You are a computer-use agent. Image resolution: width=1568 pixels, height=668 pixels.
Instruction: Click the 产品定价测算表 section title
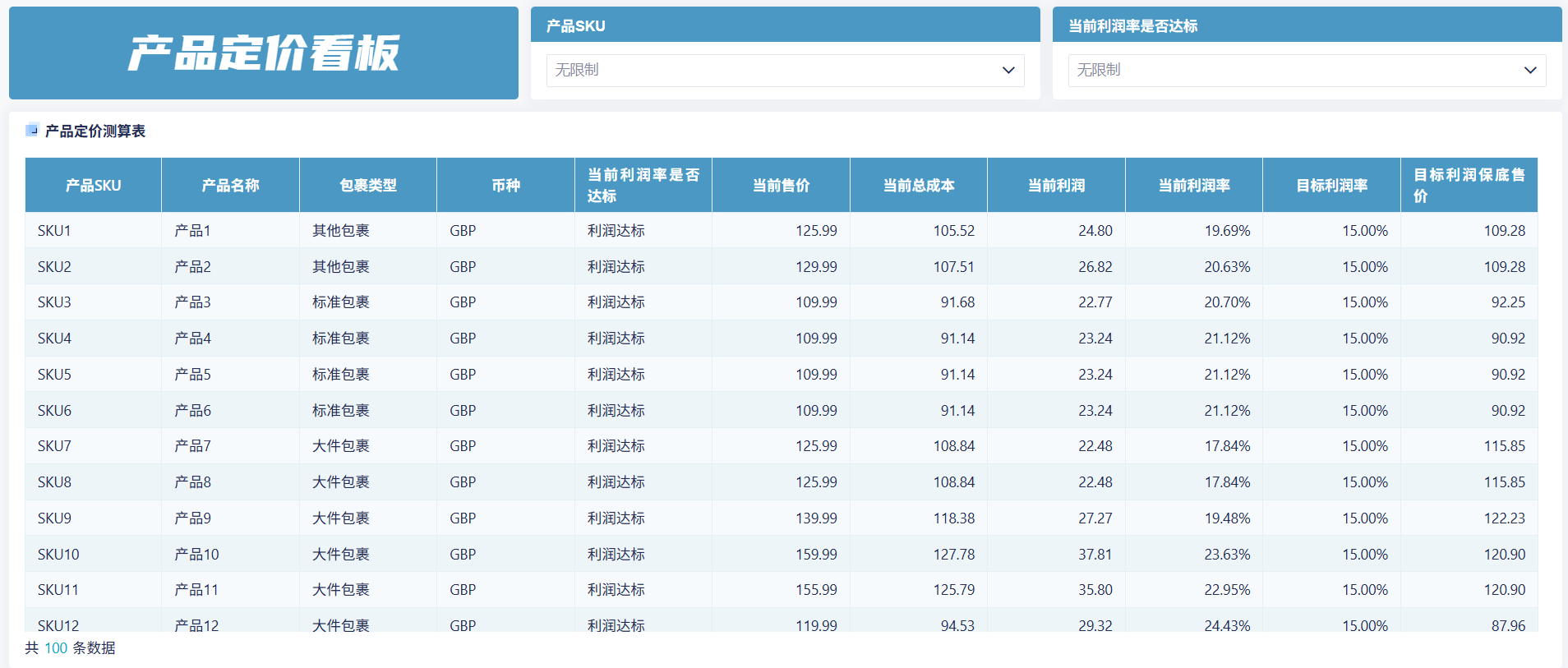(x=95, y=131)
